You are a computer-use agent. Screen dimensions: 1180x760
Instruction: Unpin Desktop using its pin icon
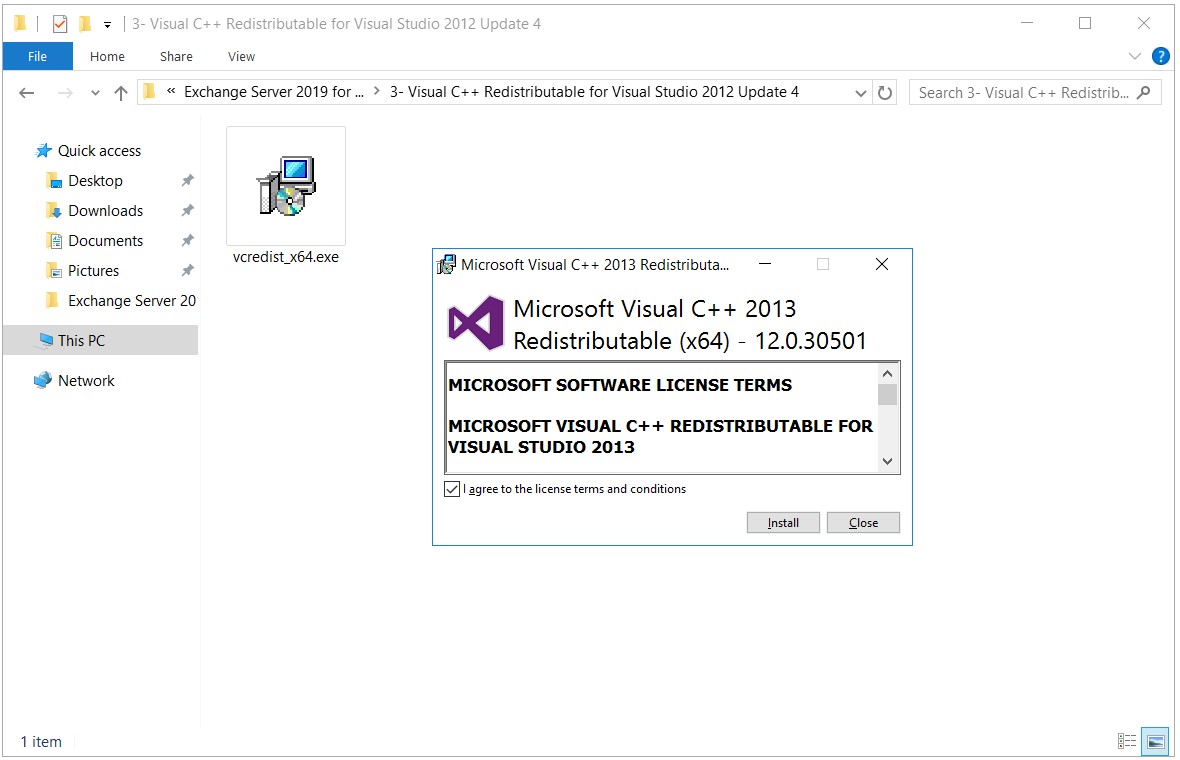click(187, 180)
